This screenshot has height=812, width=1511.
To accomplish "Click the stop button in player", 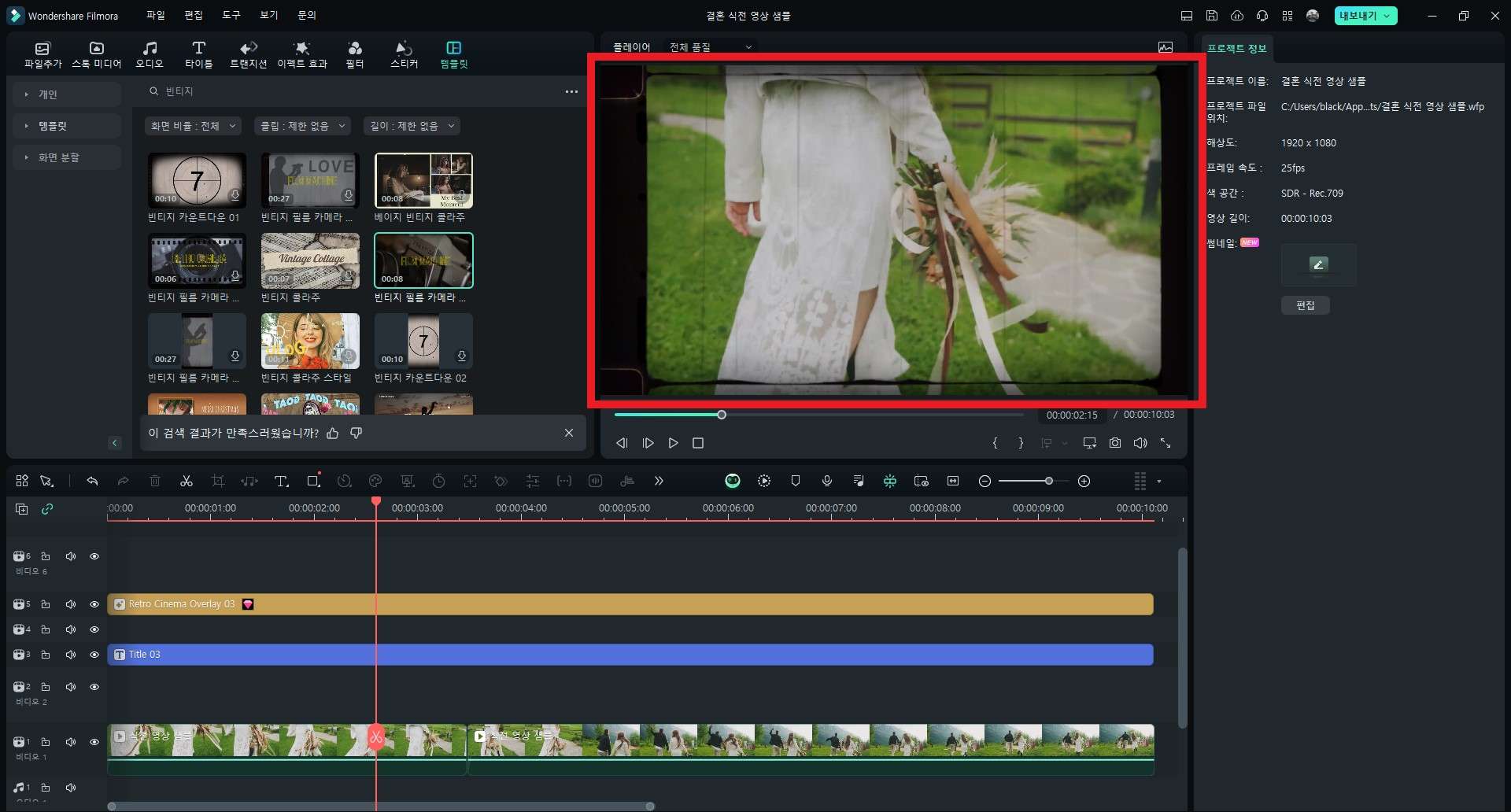I will click(697, 443).
